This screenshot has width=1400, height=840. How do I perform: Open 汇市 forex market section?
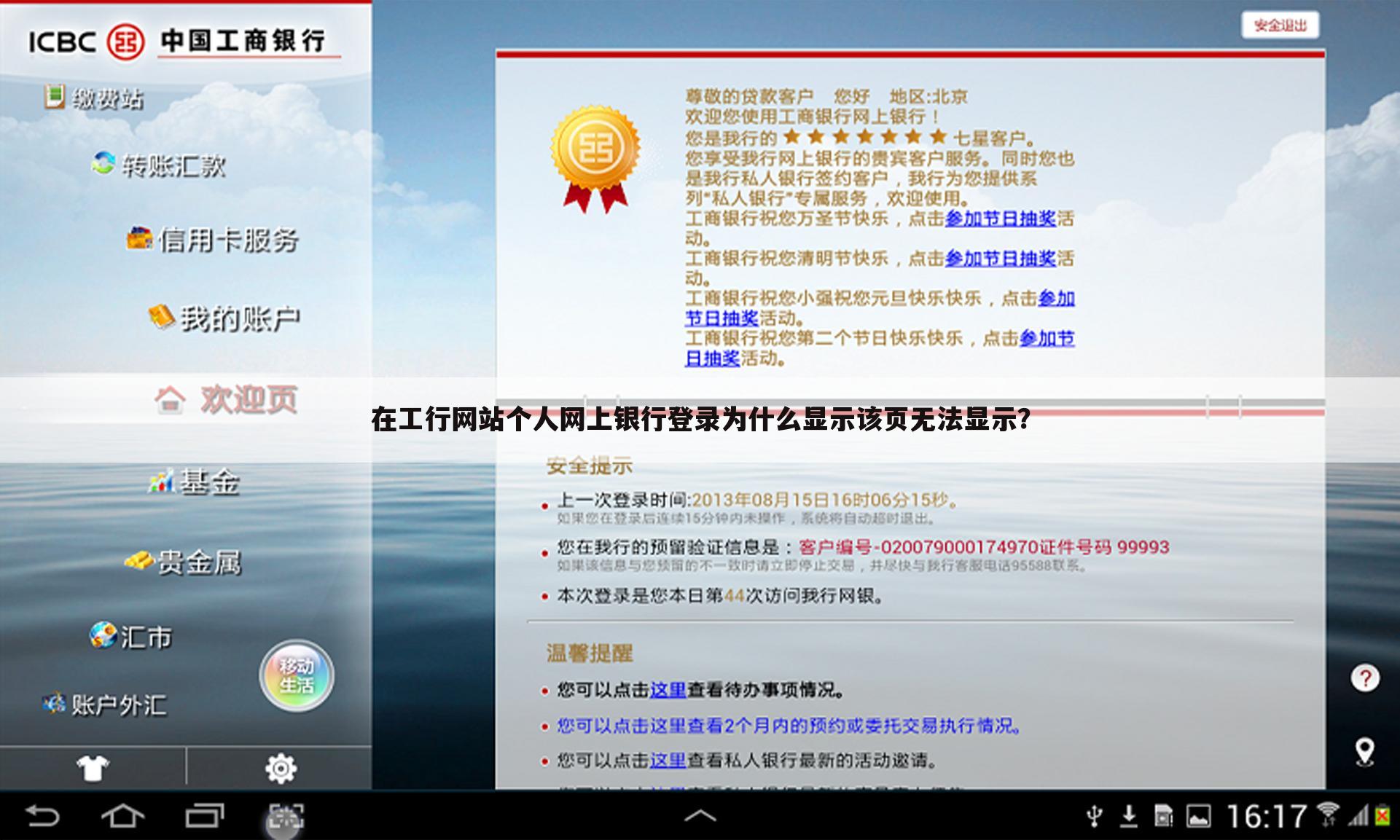click(x=131, y=636)
